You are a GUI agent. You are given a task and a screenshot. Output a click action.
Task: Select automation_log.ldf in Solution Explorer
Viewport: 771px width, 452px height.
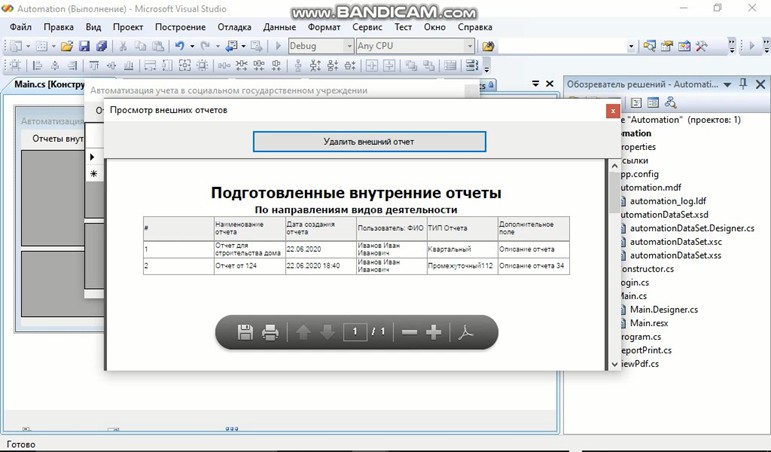pyautogui.click(x=668, y=201)
